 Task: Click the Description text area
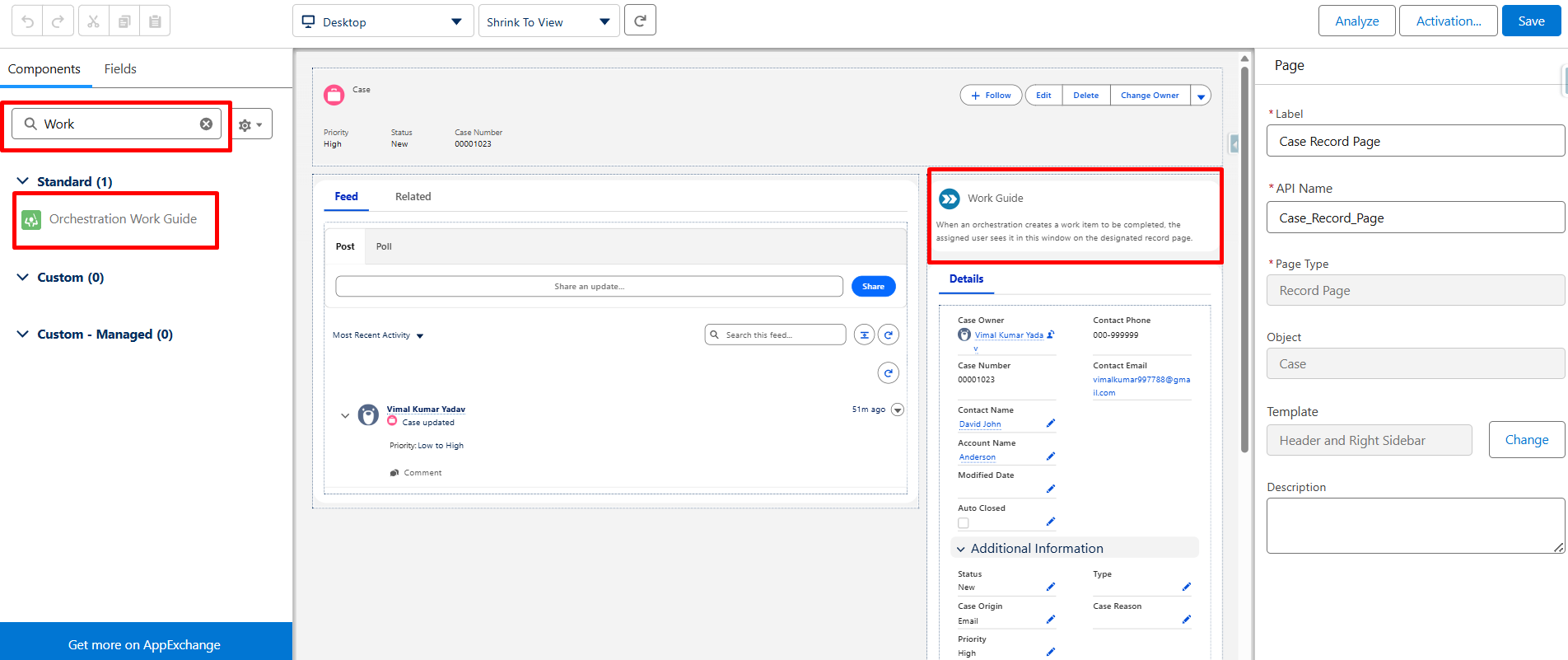tap(1415, 526)
